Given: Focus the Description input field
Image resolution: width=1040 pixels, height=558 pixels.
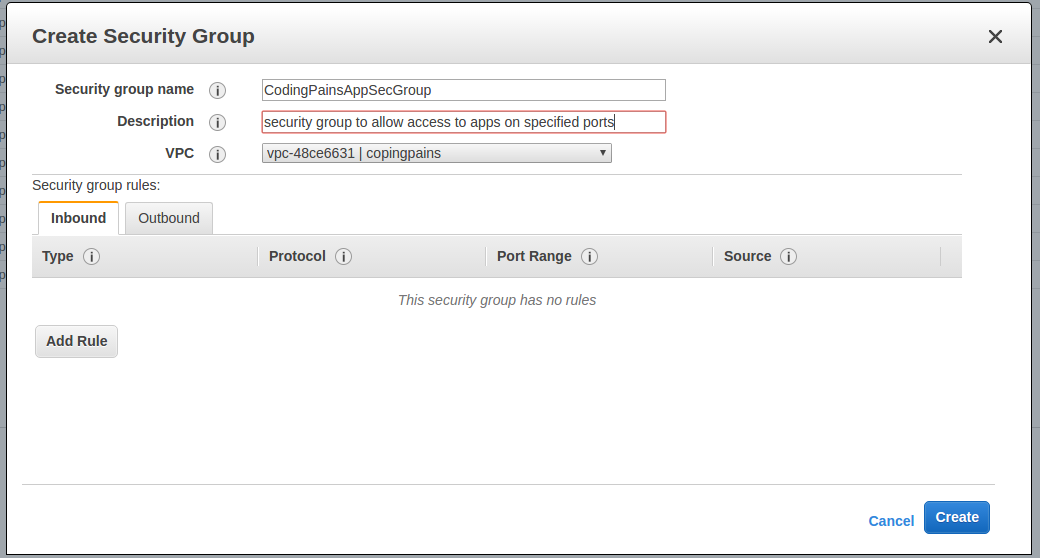Looking at the screenshot, I should [x=464, y=122].
